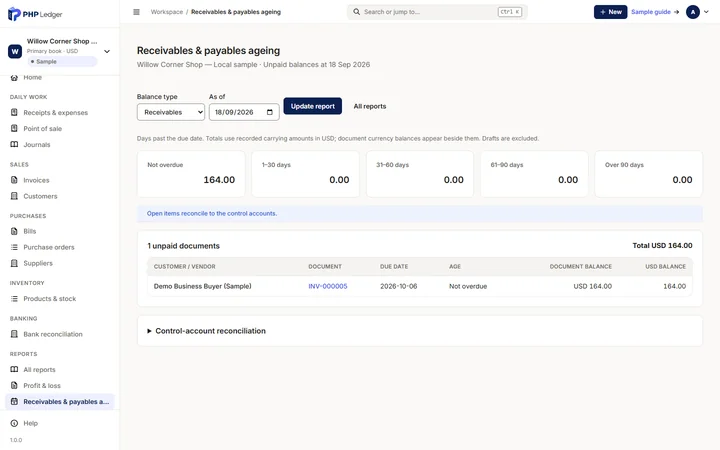
Task: Click the Willow Corner Shop W badge
Action: click(x=15, y=51)
